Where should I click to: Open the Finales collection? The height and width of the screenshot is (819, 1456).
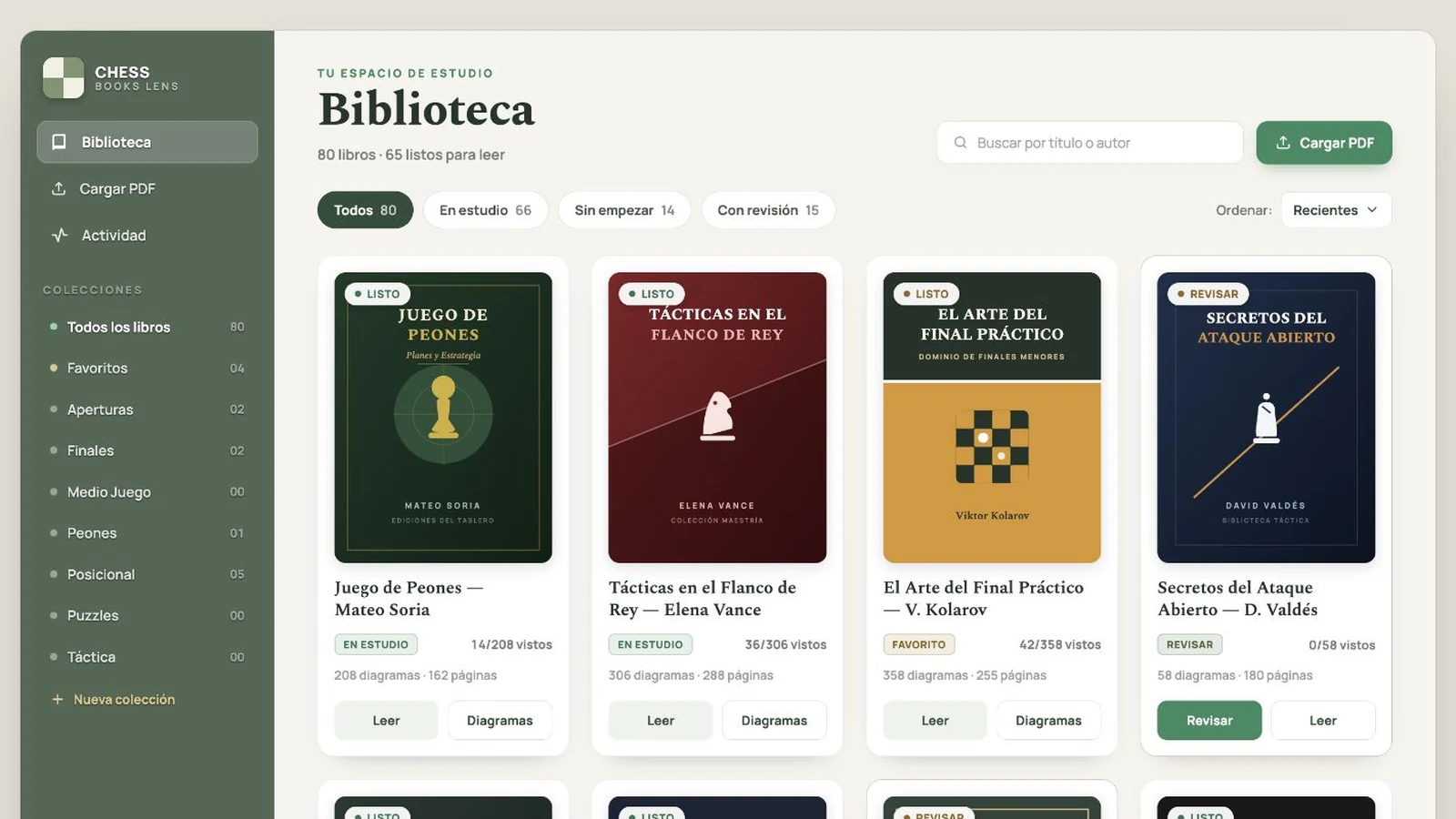[147, 450]
